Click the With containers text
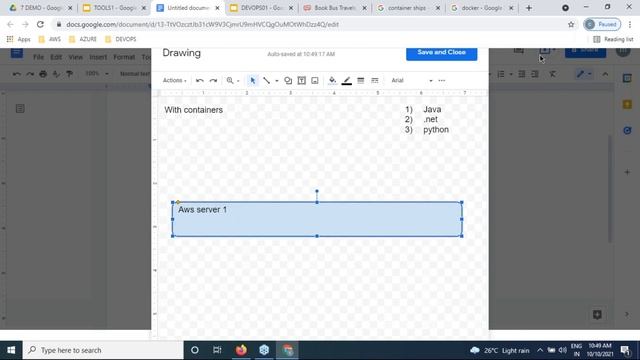640x360 pixels. [193, 110]
